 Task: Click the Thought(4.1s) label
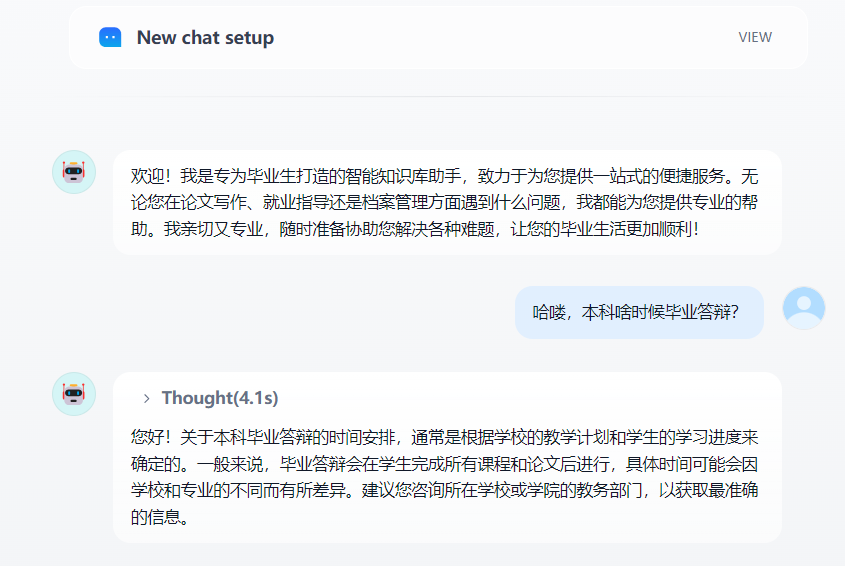[x=219, y=398]
